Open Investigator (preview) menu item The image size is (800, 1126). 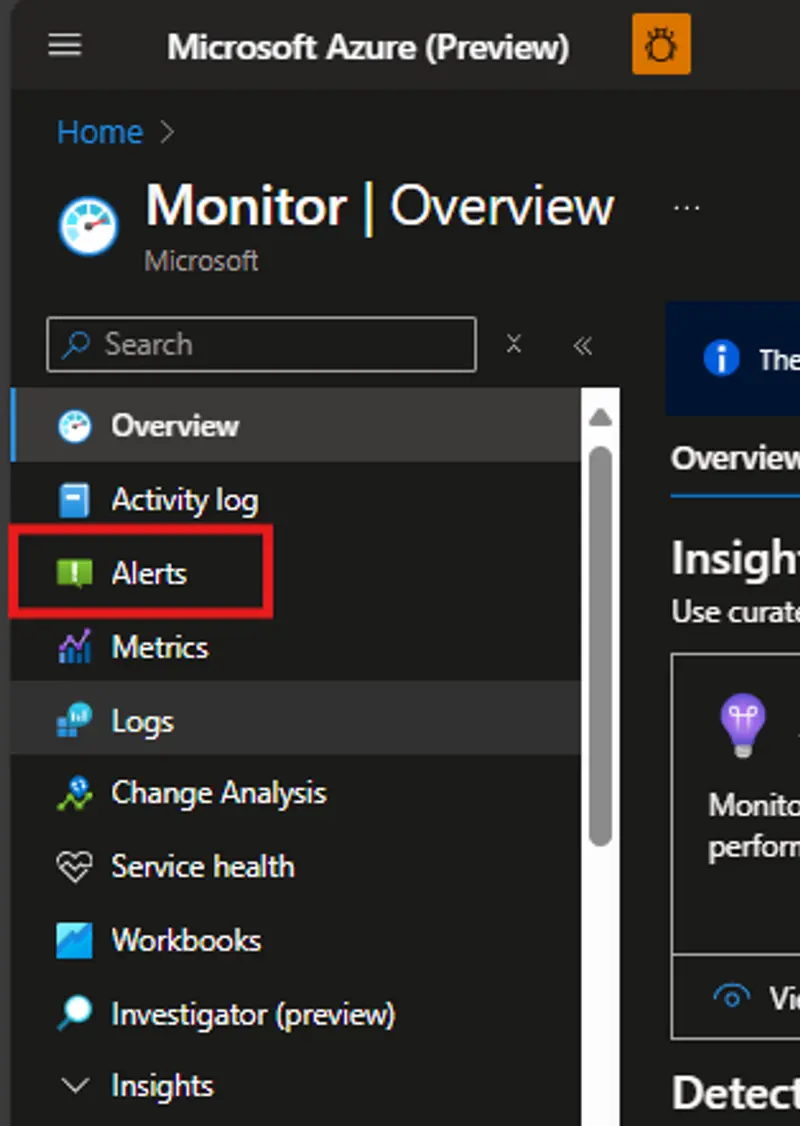coord(296,1014)
